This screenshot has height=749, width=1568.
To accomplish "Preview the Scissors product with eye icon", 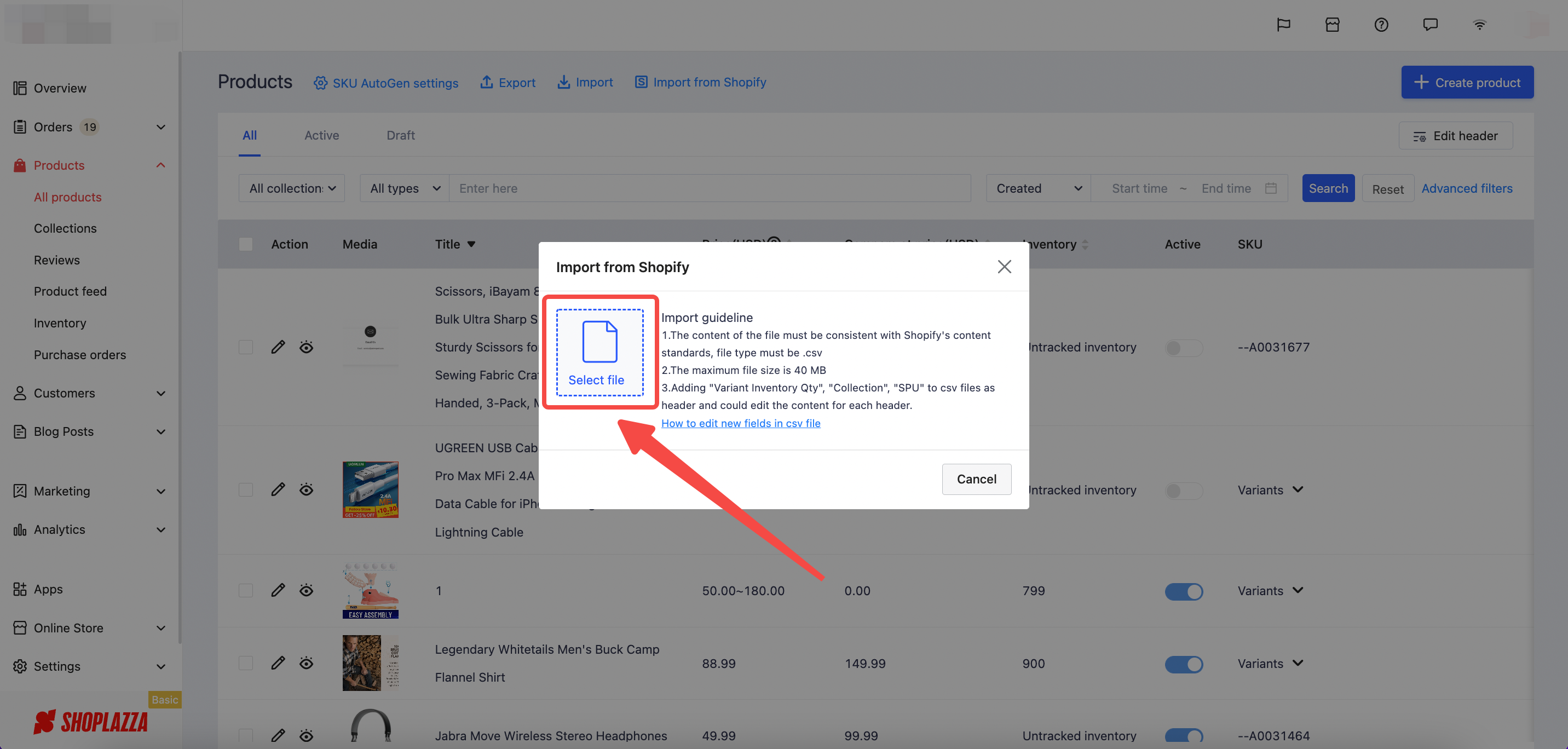I will [306, 347].
